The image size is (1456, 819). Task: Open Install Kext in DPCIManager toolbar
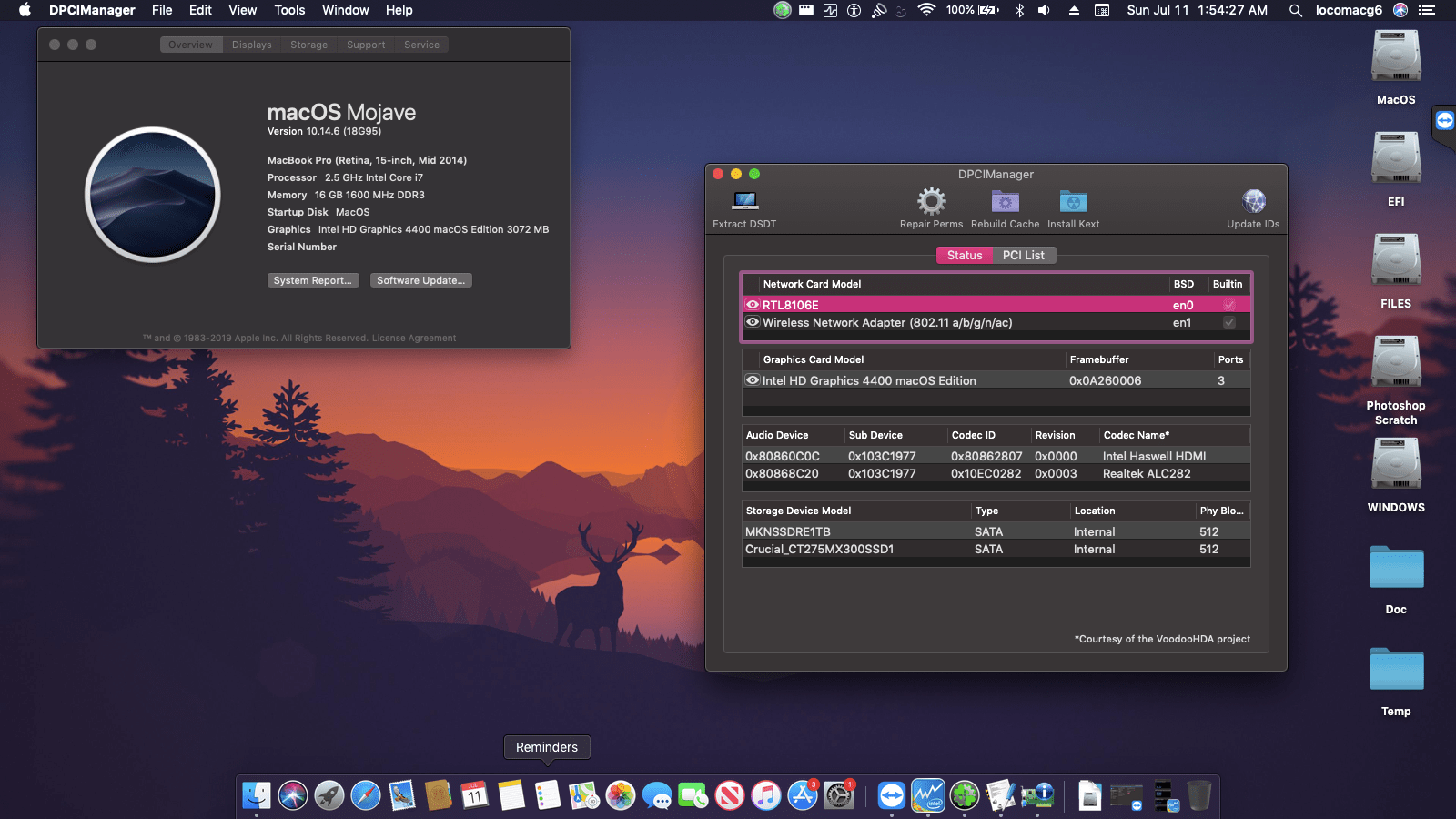1073,201
